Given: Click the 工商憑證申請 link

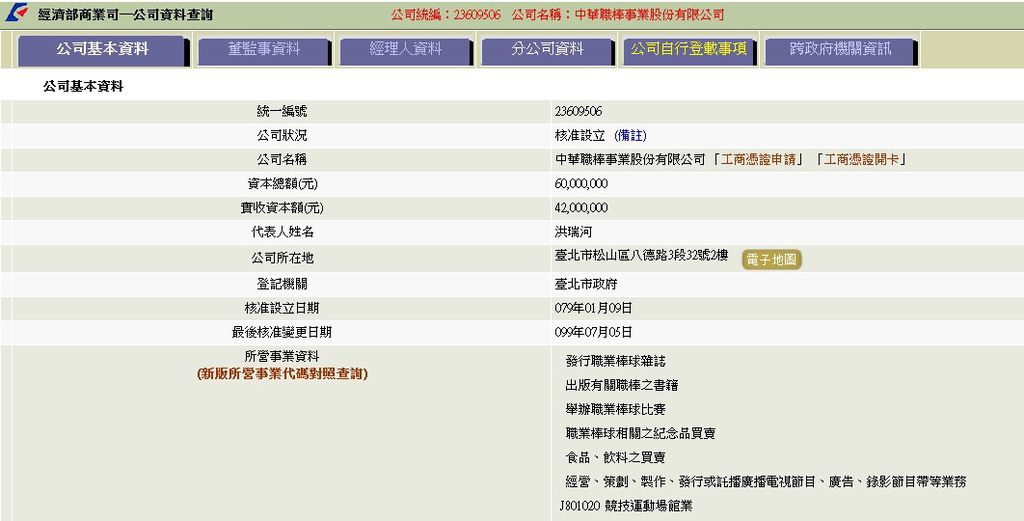Looking at the screenshot, I should 758,159.
